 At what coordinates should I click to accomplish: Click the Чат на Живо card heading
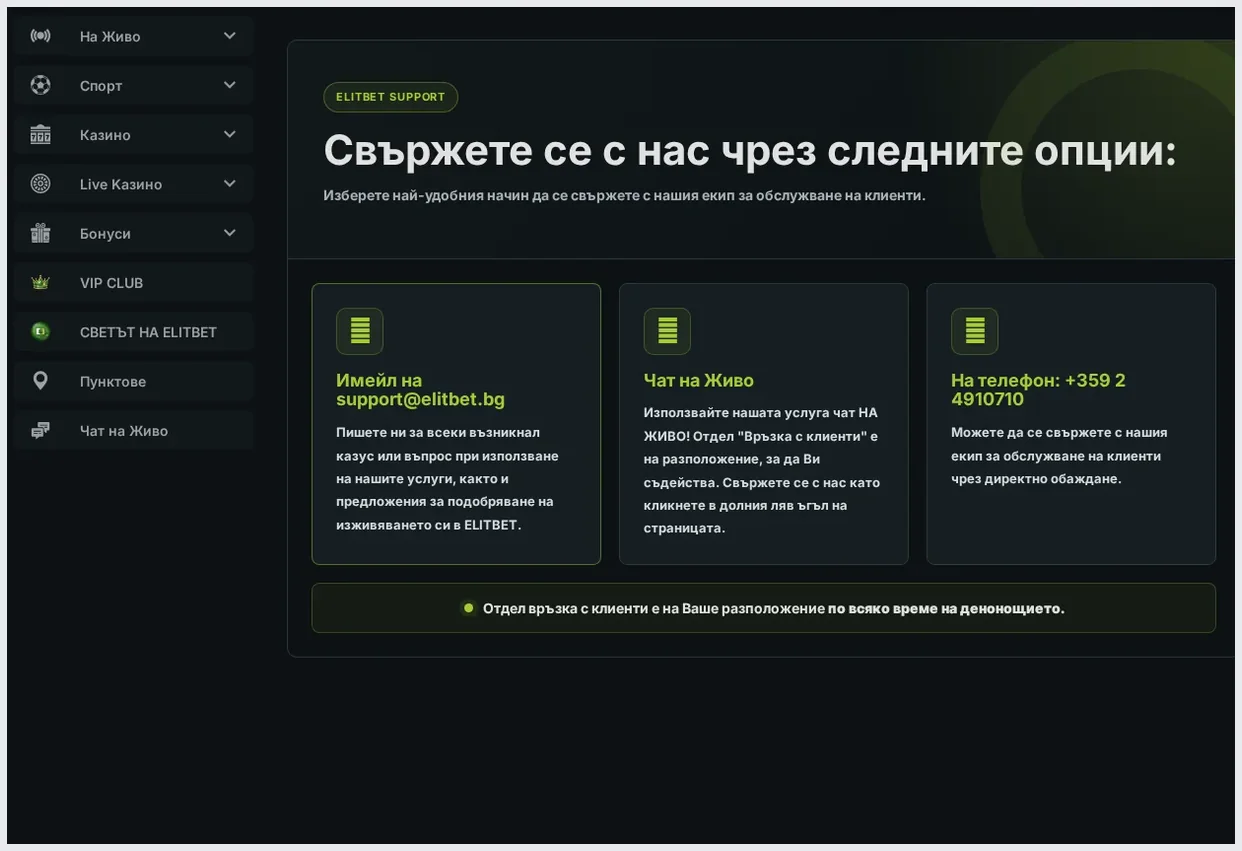coord(699,380)
